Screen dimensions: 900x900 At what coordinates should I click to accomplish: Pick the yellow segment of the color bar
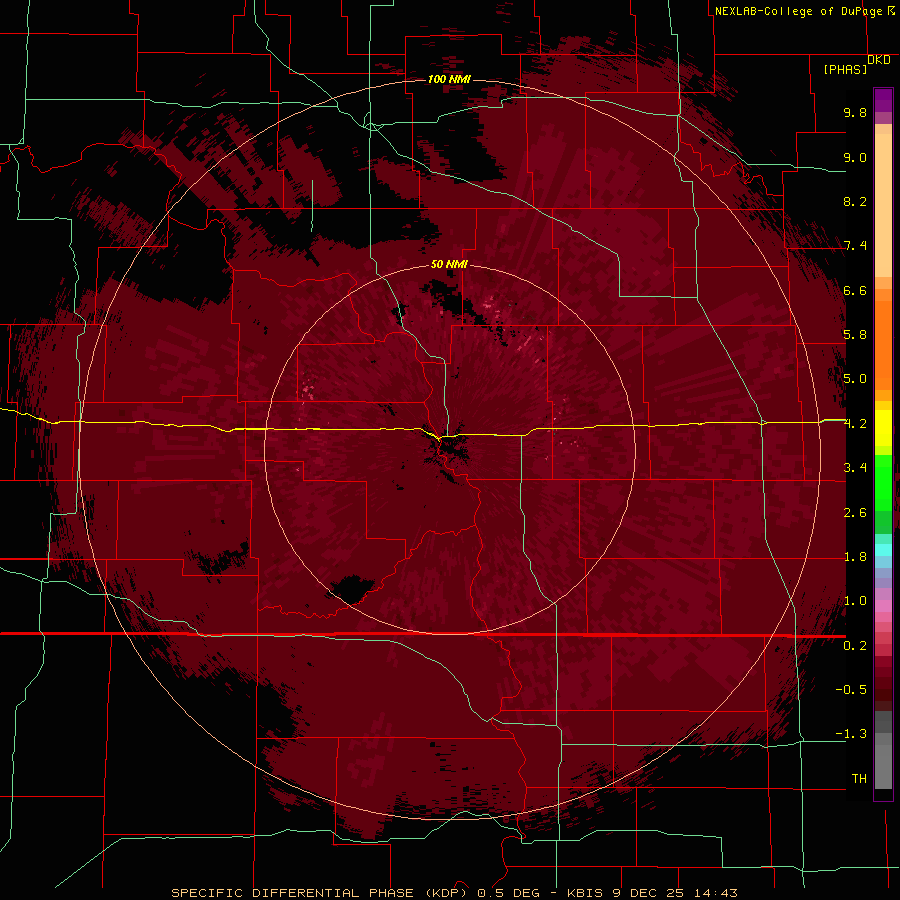click(883, 428)
